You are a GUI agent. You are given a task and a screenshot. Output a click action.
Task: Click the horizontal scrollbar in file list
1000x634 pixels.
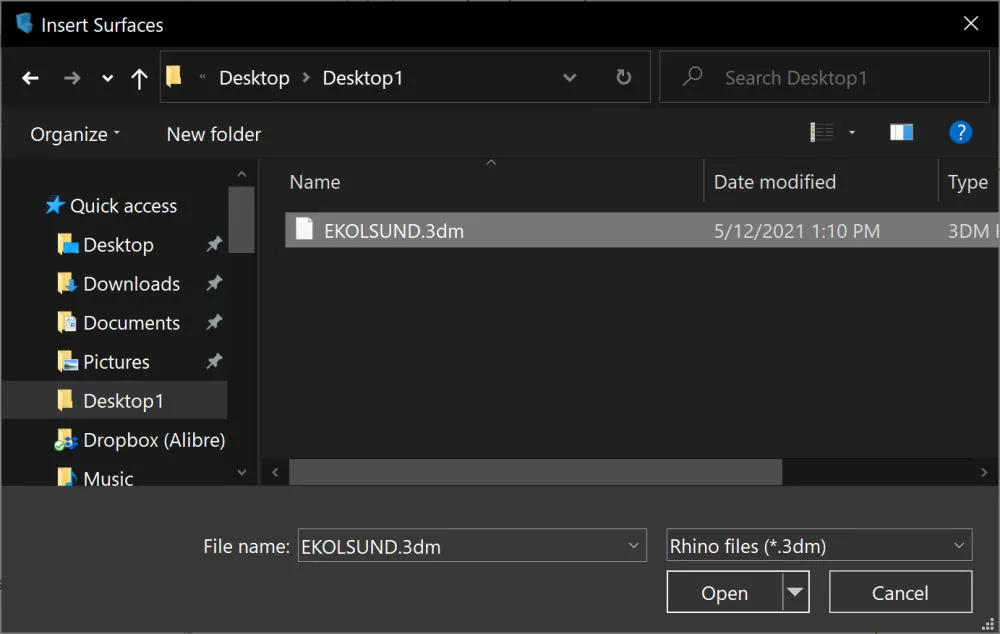[x=536, y=472]
